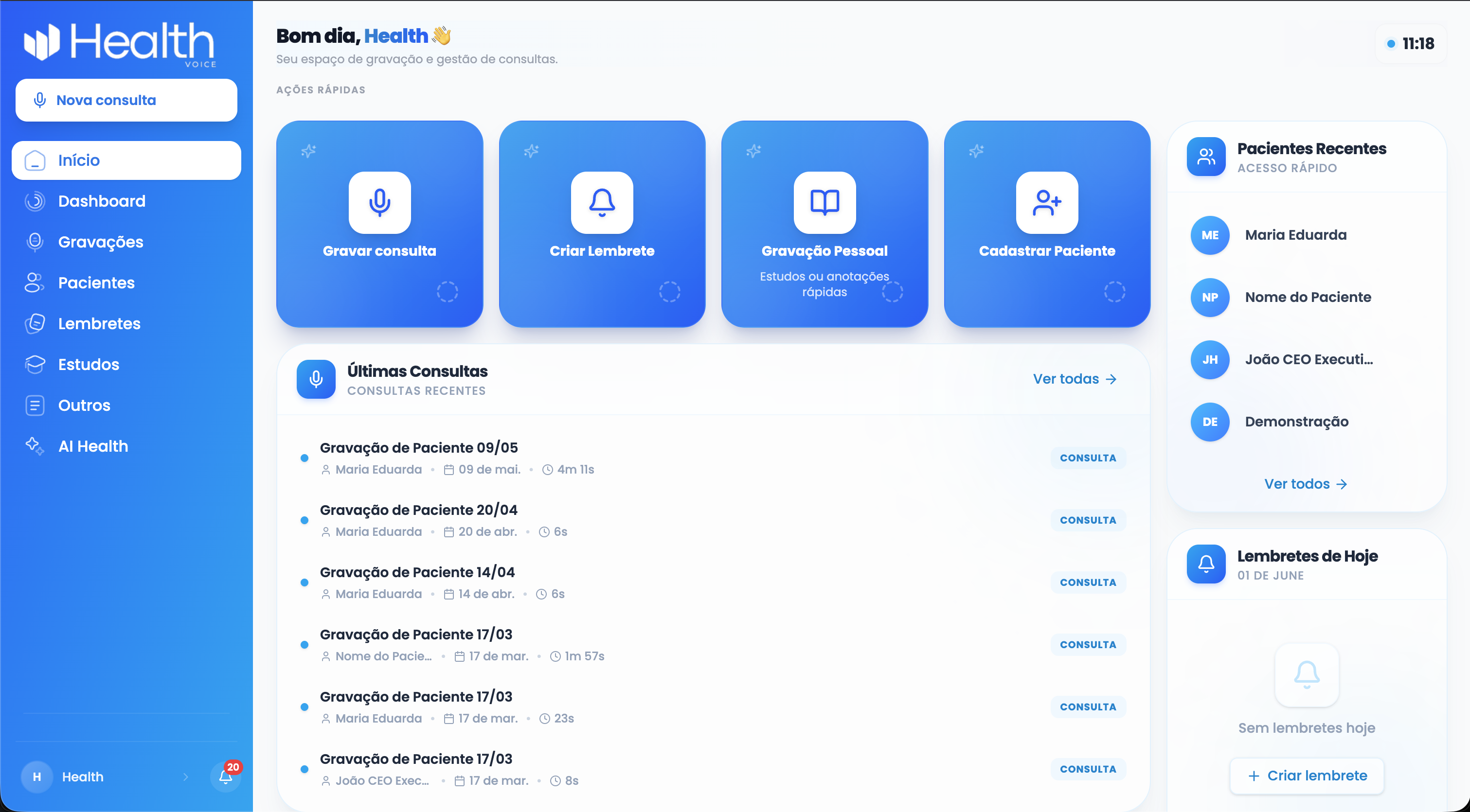The width and height of the screenshot is (1470, 812).
Task: Click Ver todos pacientes link
Action: pyautogui.click(x=1306, y=484)
